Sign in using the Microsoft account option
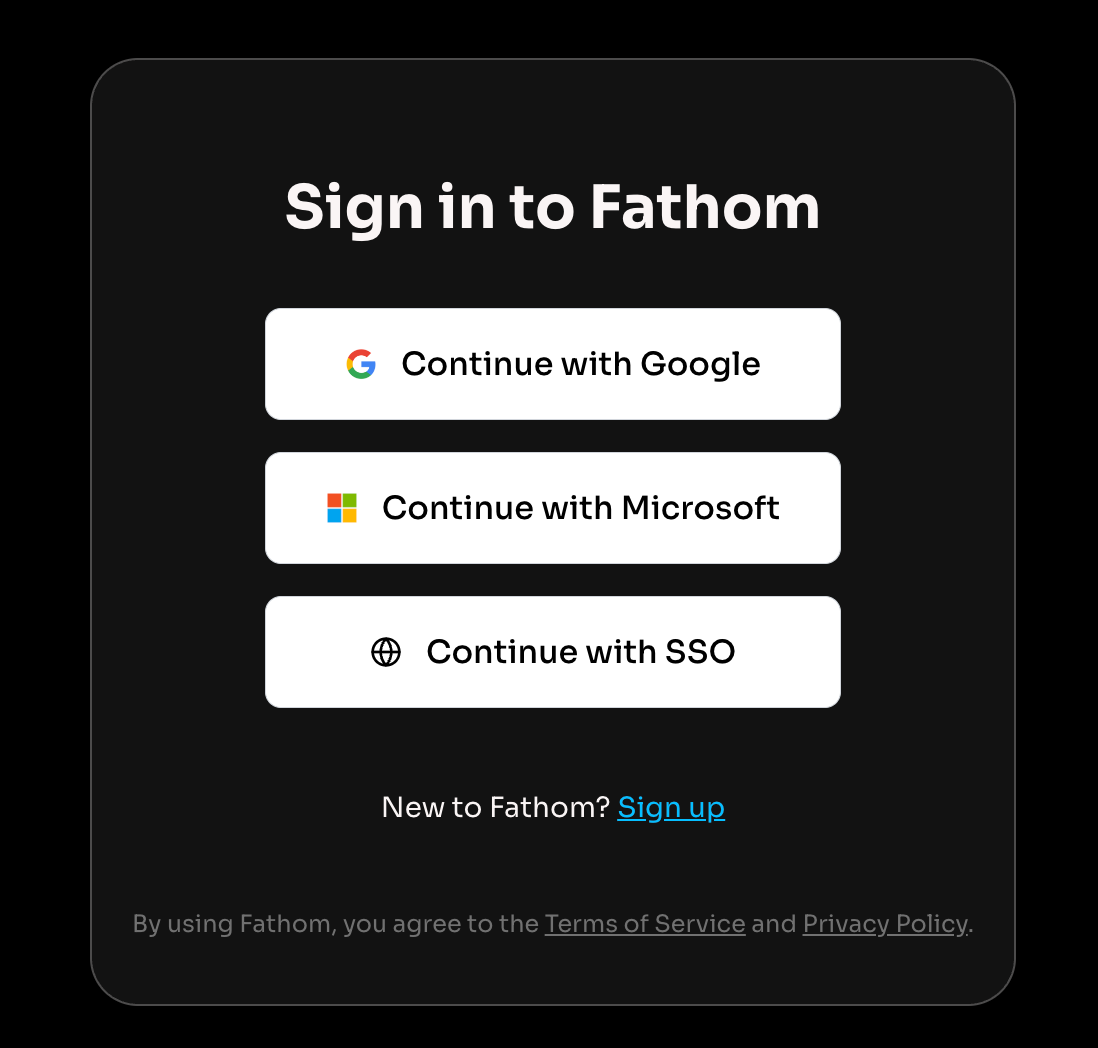The height and width of the screenshot is (1048, 1098). pos(552,508)
